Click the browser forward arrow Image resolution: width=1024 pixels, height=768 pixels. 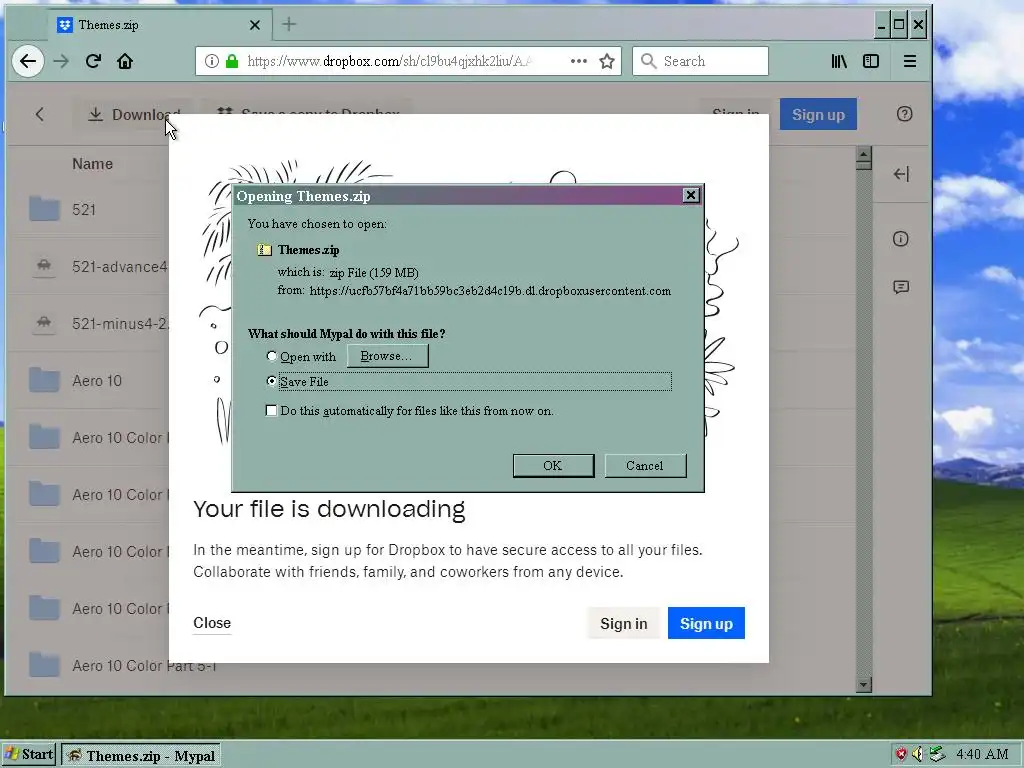click(61, 61)
